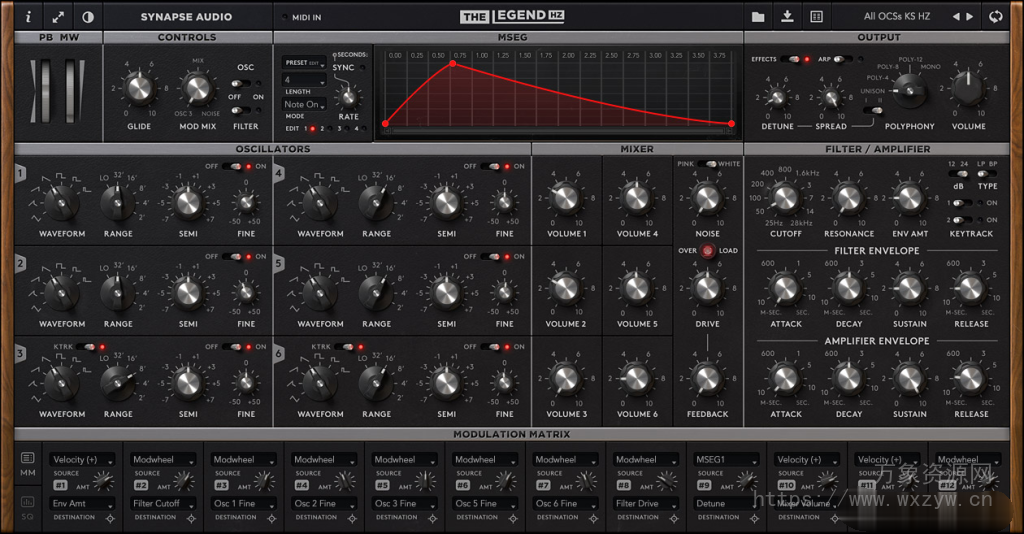Viewport: 1024px width, 534px height.
Task: Click destination target icon under Osc 6 Fine
Action: (593, 519)
